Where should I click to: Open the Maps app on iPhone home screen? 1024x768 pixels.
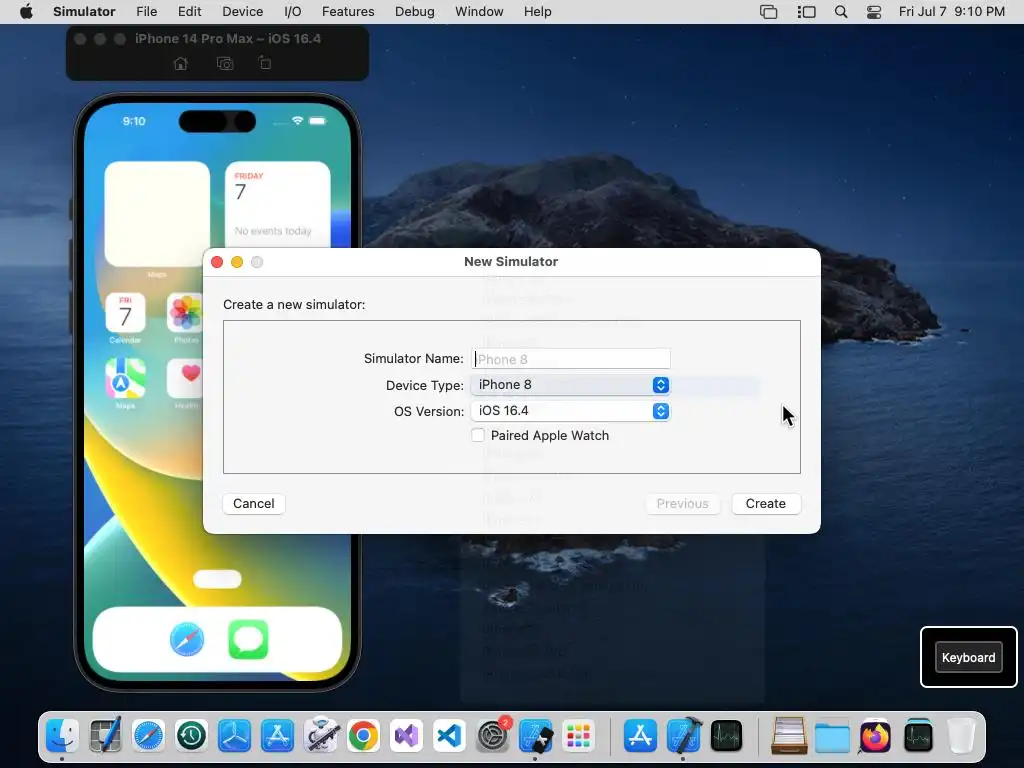[125, 378]
